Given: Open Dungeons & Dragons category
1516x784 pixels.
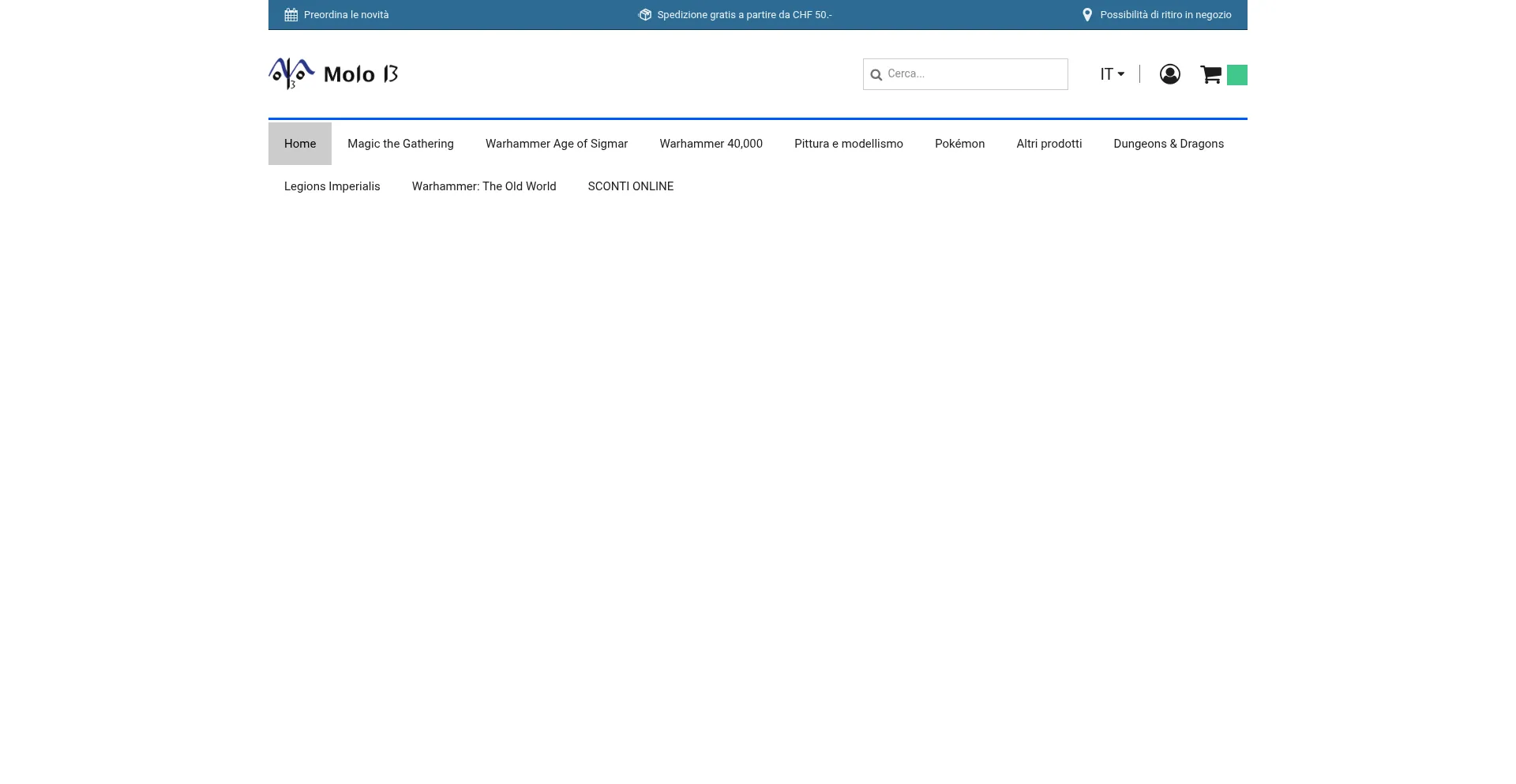Looking at the screenshot, I should [1169, 144].
